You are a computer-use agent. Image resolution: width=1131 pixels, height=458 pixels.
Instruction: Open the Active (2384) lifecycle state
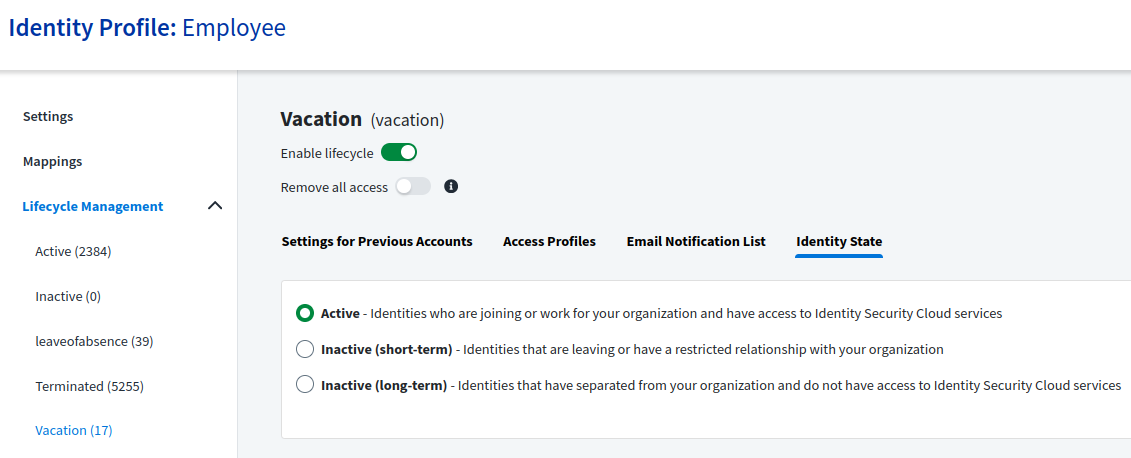tap(73, 252)
